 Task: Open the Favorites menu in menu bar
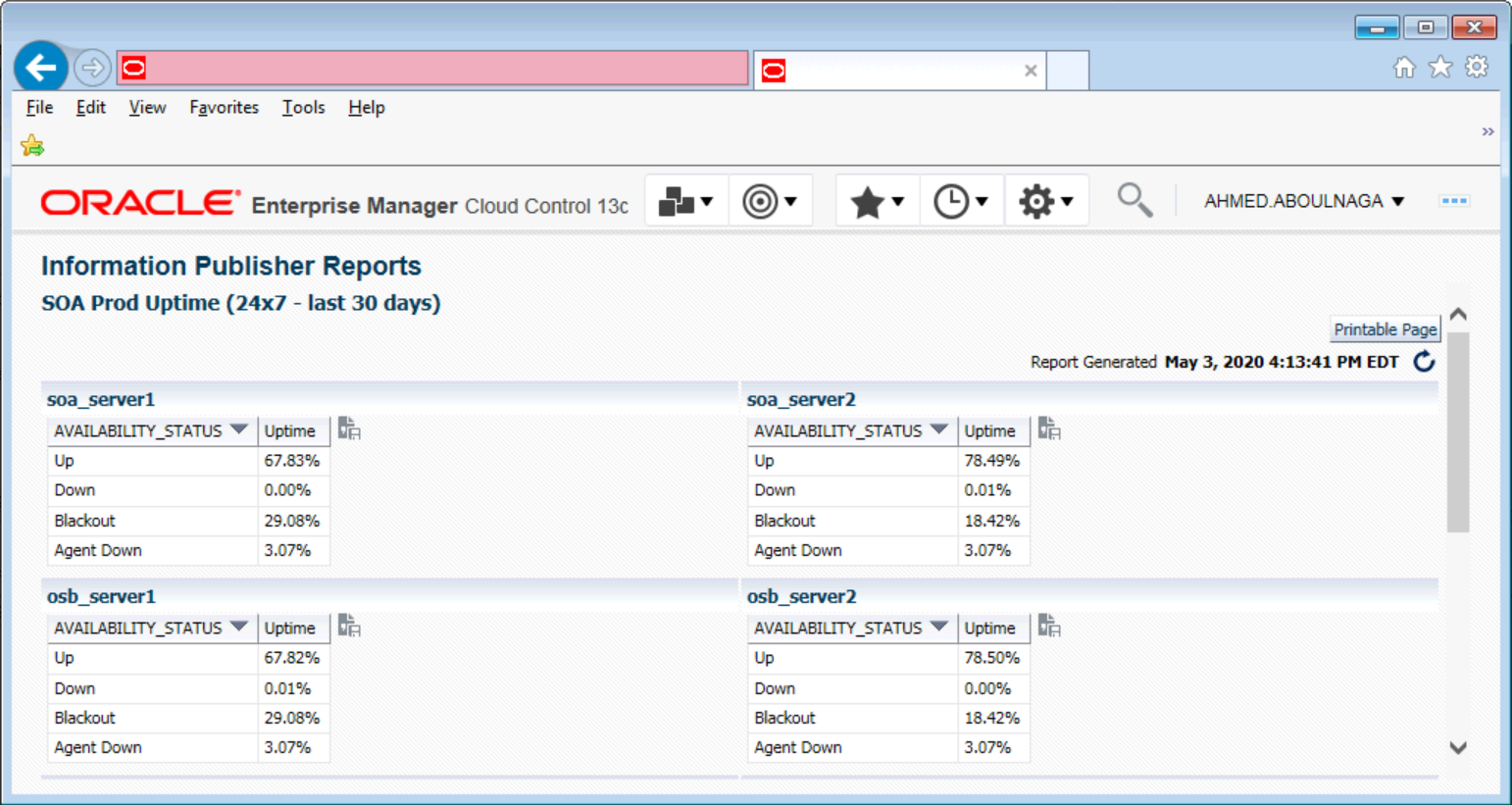(x=224, y=108)
